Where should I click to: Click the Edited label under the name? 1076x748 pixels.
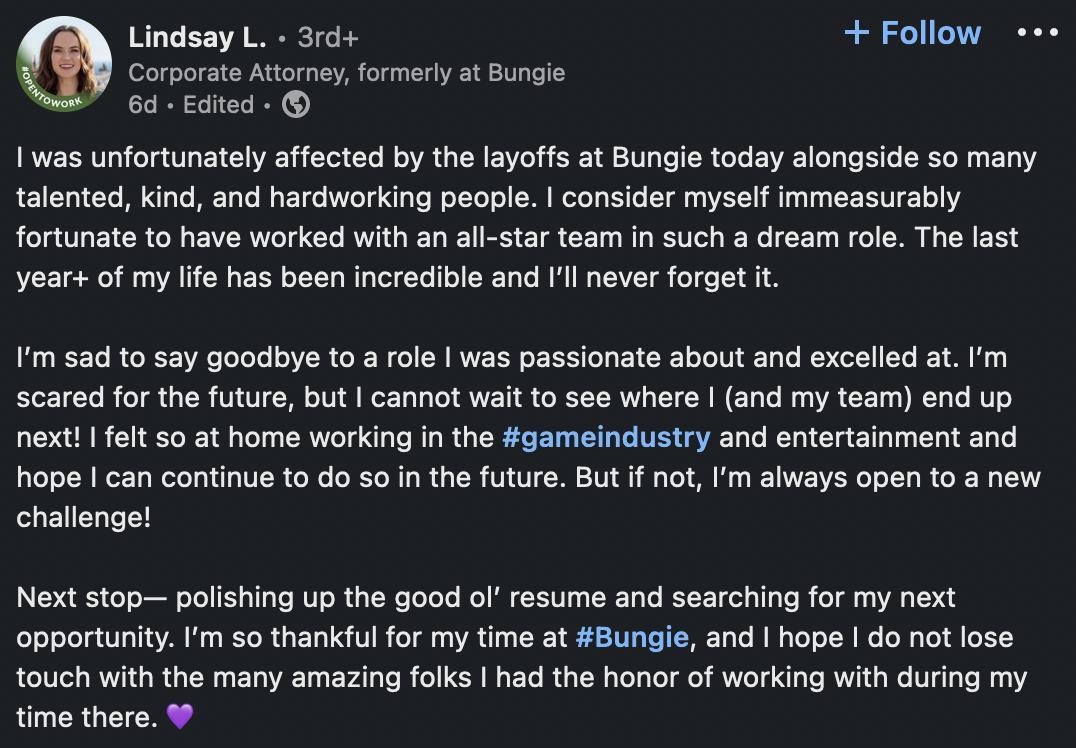click(218, 104)
